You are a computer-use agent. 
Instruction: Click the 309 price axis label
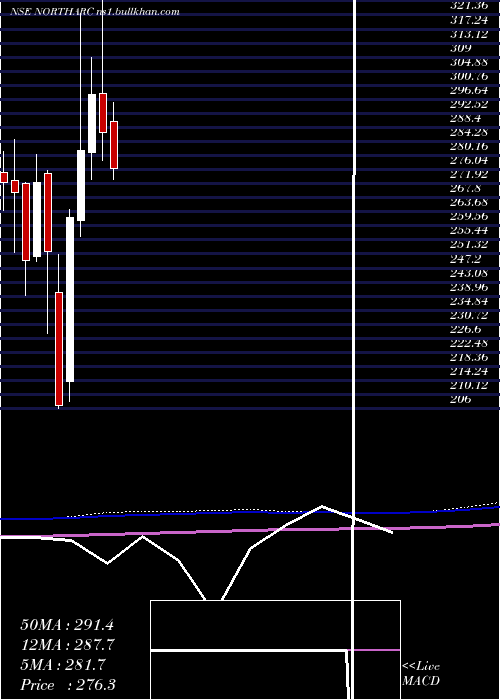point(461,48)
